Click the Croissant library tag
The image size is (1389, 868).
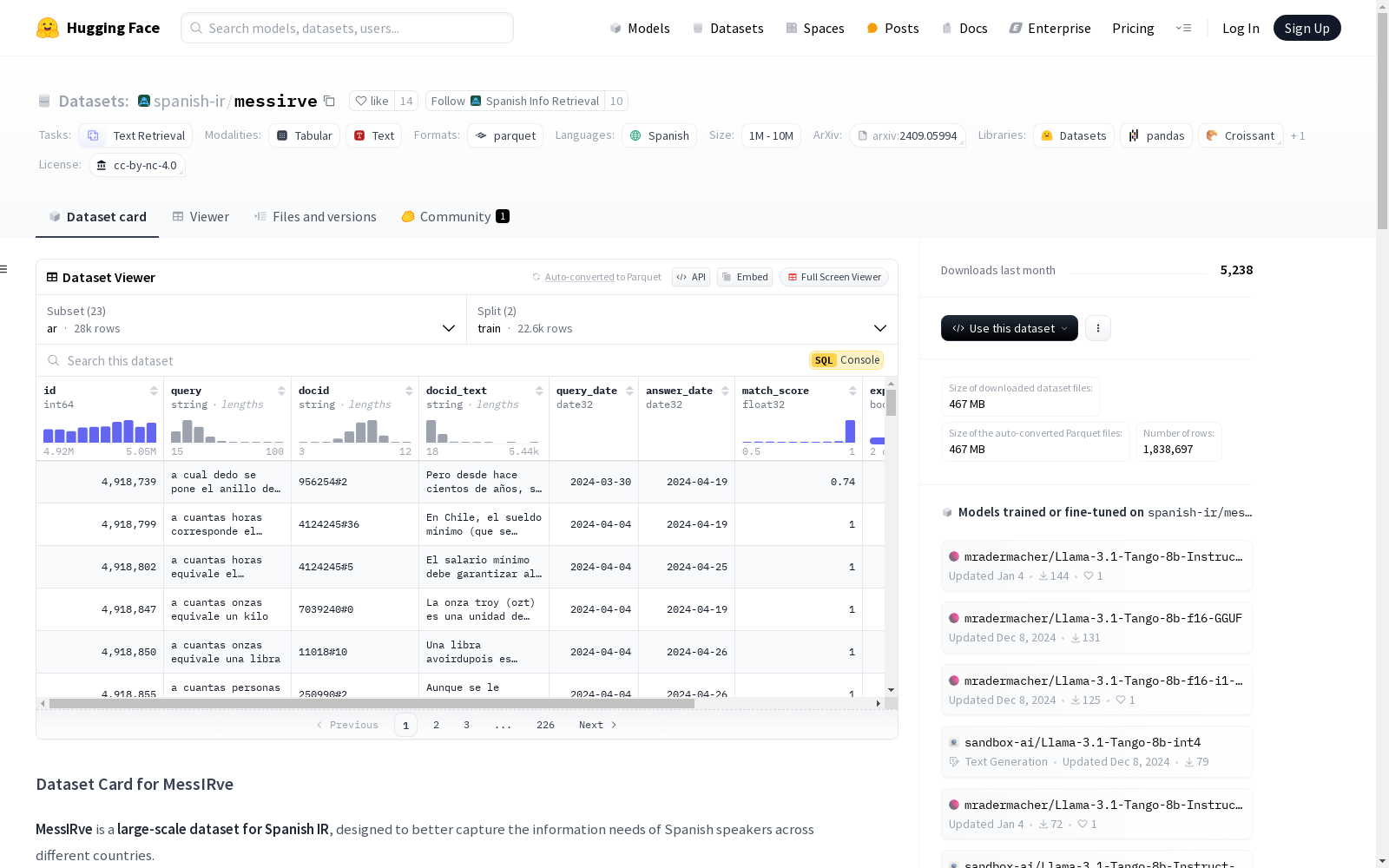coord(1241,135)
